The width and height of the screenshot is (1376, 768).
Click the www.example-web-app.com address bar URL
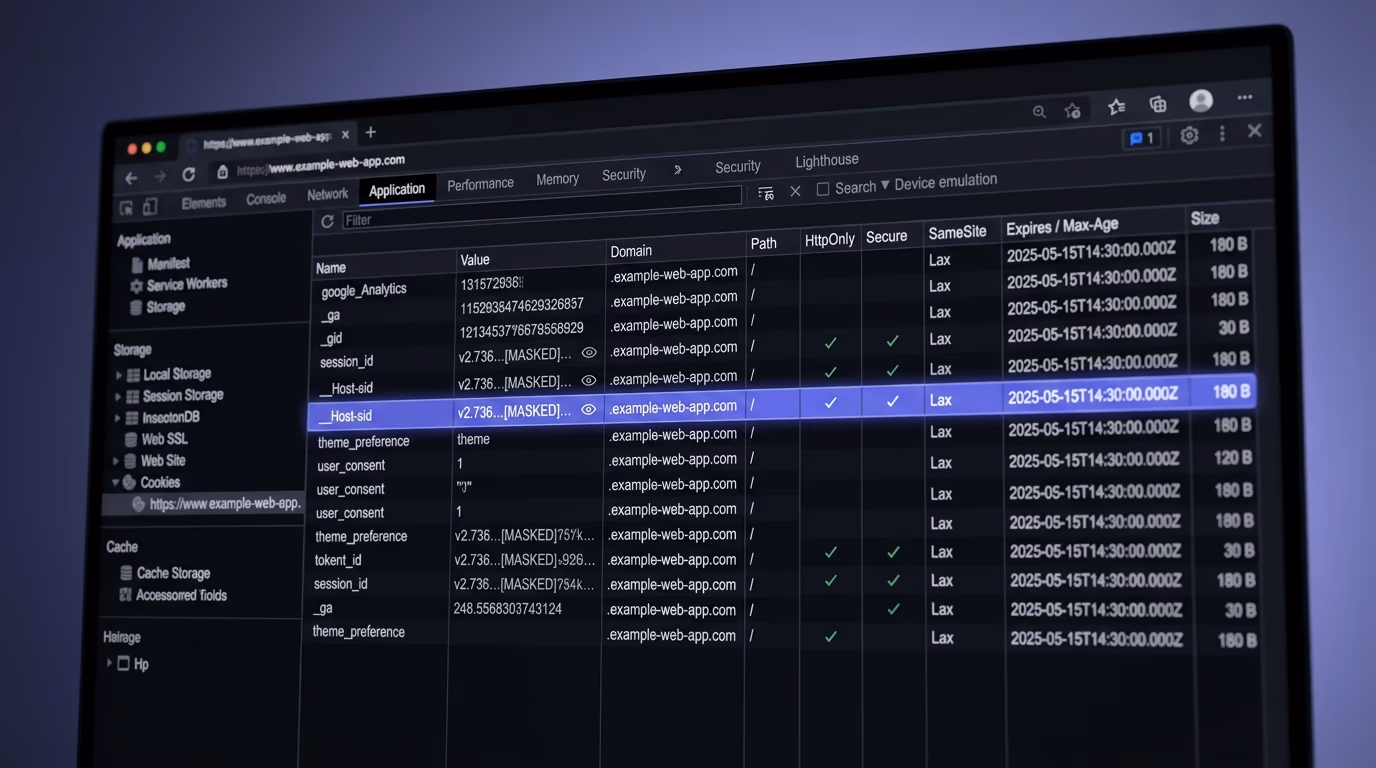pos(321,165)
